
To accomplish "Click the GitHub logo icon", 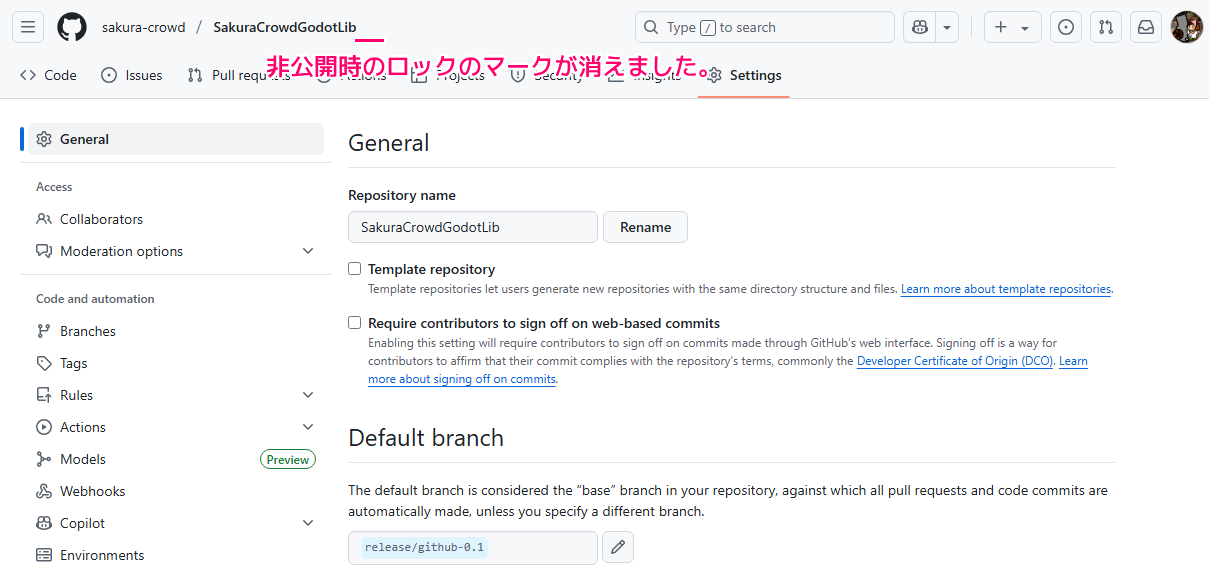I will [x=71, y=27].
